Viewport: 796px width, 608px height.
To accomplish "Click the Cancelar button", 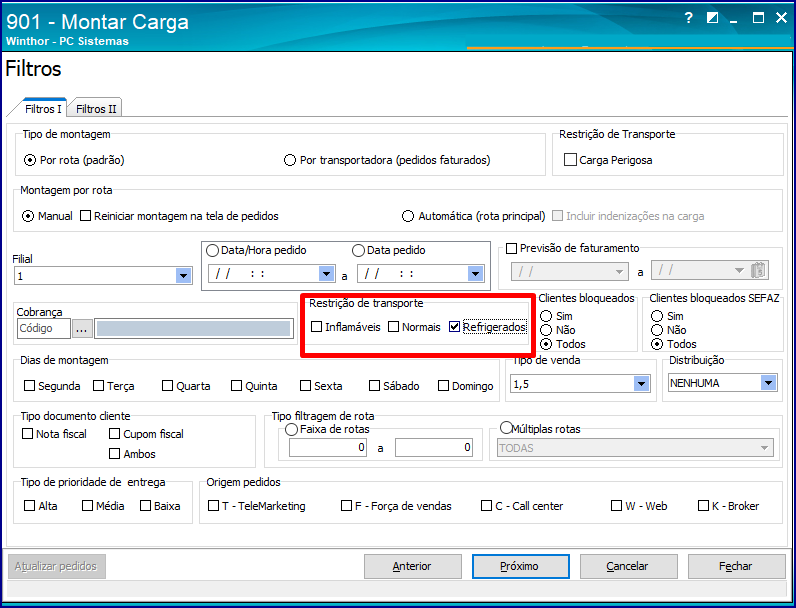I will tap(628, 566).
